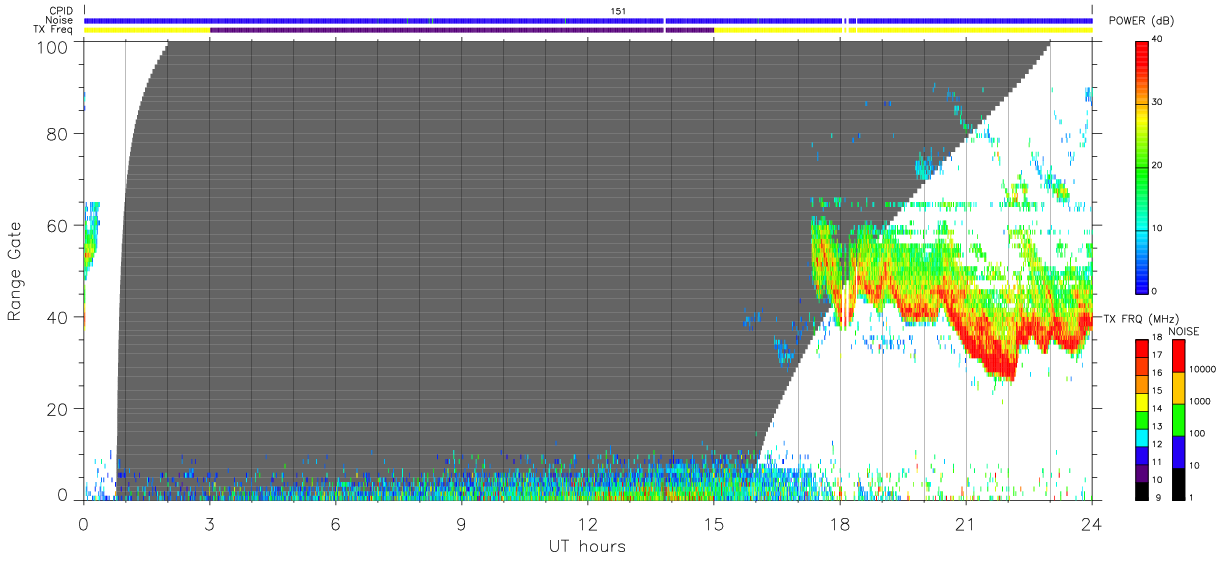Click the NOISE legend title
Screen dimensions: 1228x567
[1184, 331]
